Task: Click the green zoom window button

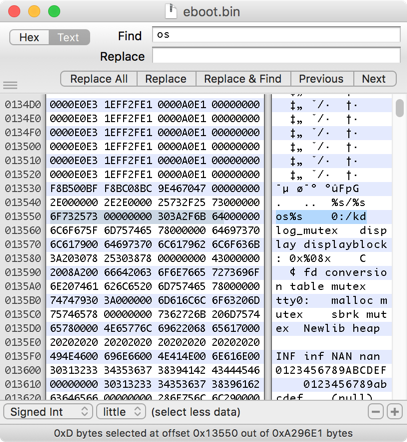Action: [x=54, y=11]
